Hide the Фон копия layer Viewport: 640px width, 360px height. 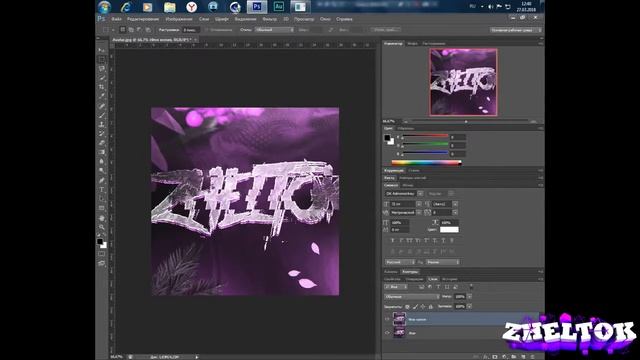(x=387, y=319)
